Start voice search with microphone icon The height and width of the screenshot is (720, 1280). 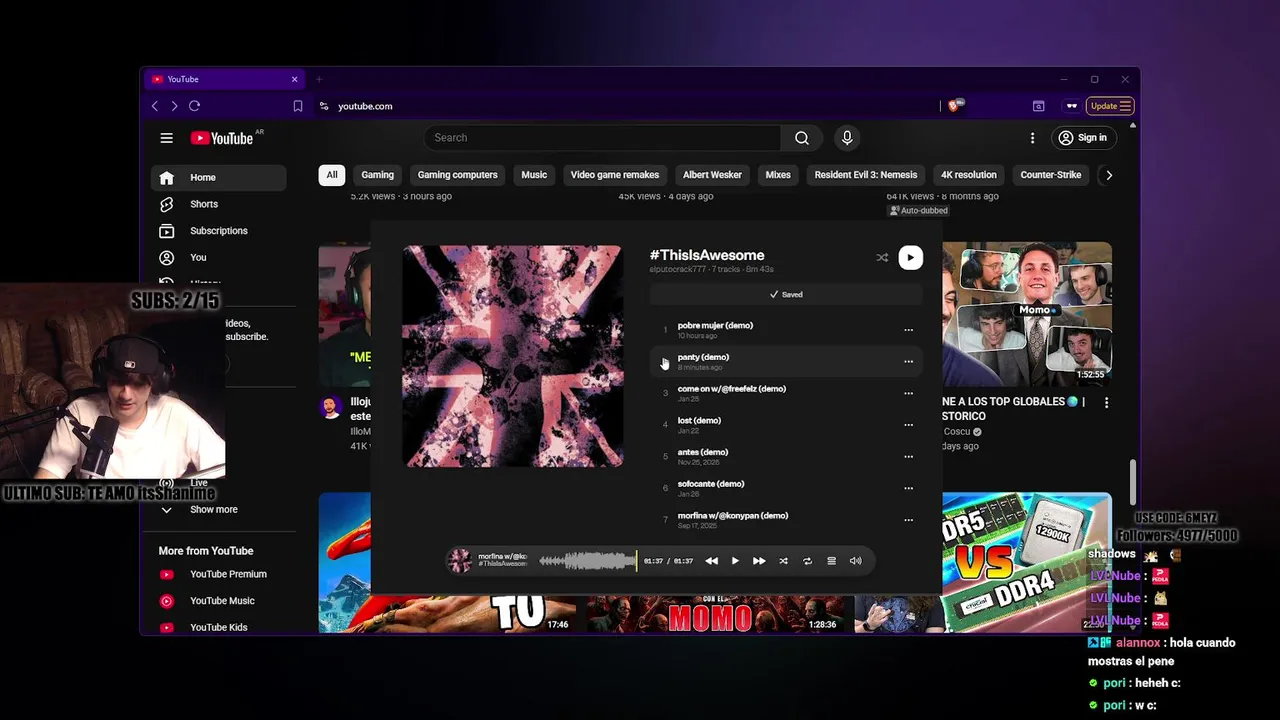click(x=847, y=138)
